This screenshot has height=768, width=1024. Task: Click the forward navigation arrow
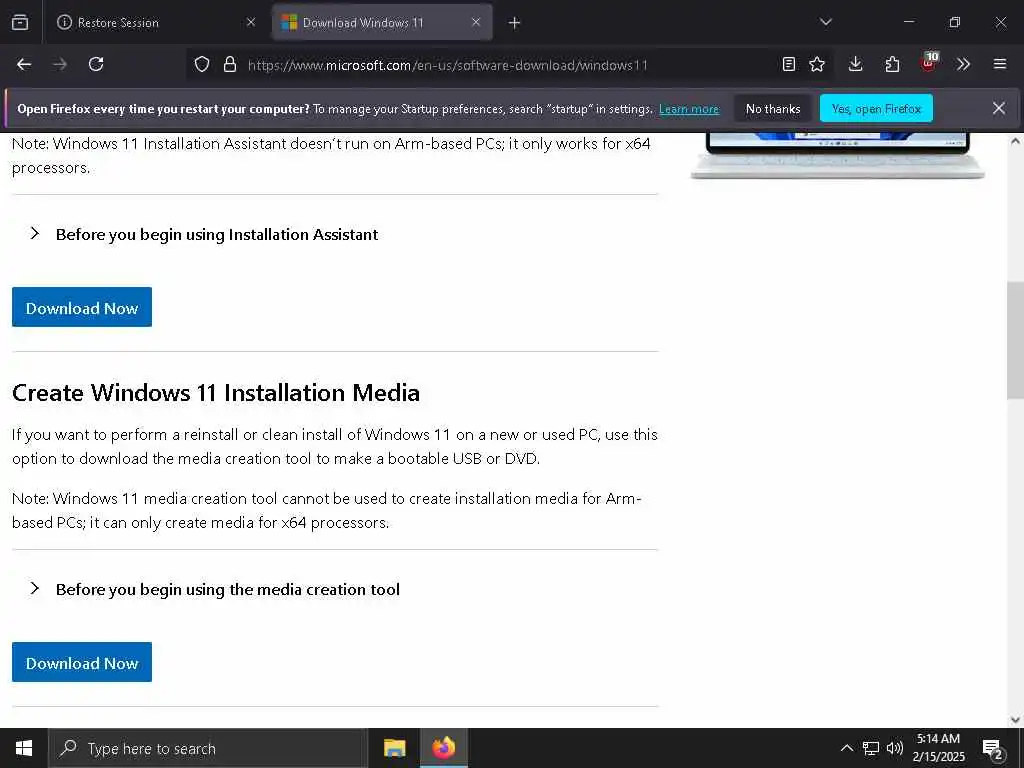(60, 64)
